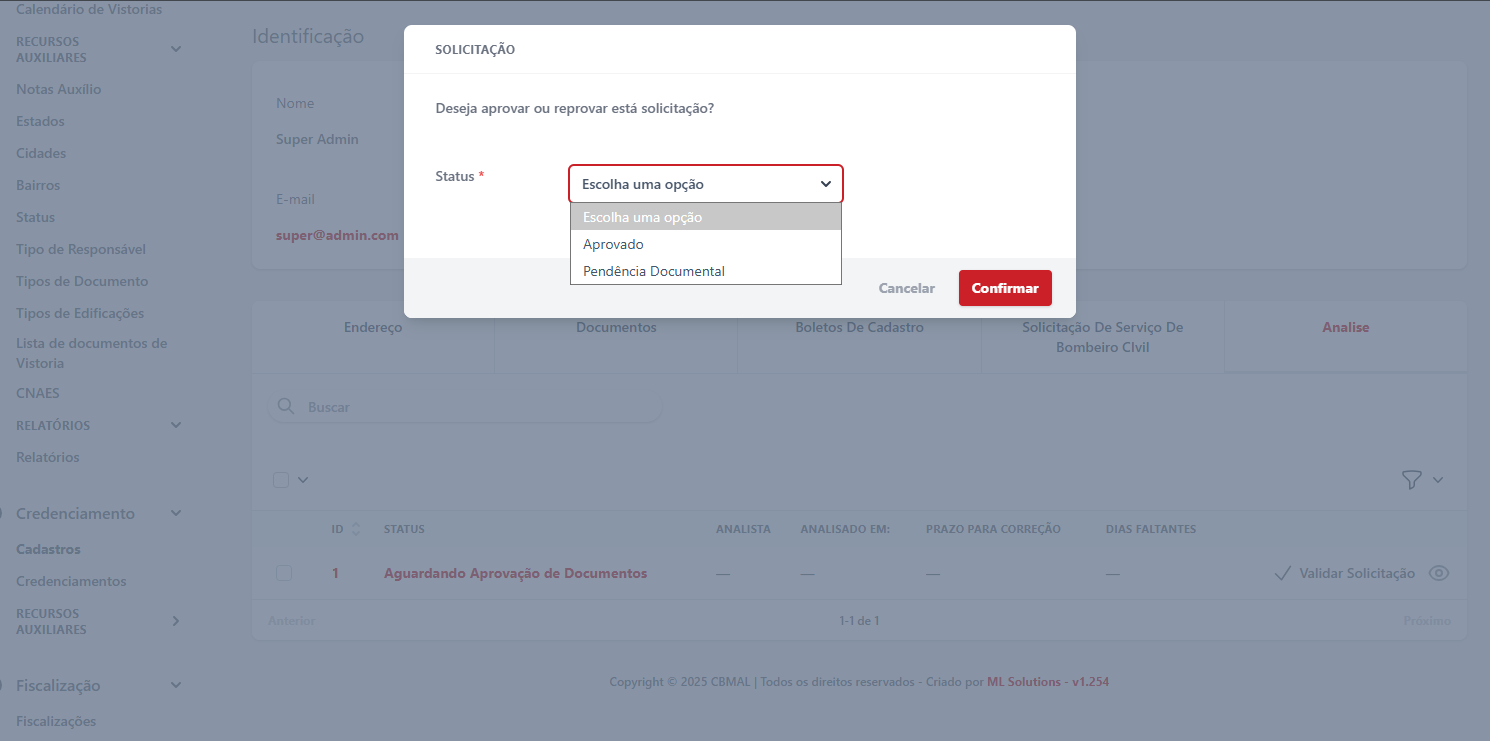1490x741 pixels.
Task: Click the search magnifier icon
Action: coord(286,407)
